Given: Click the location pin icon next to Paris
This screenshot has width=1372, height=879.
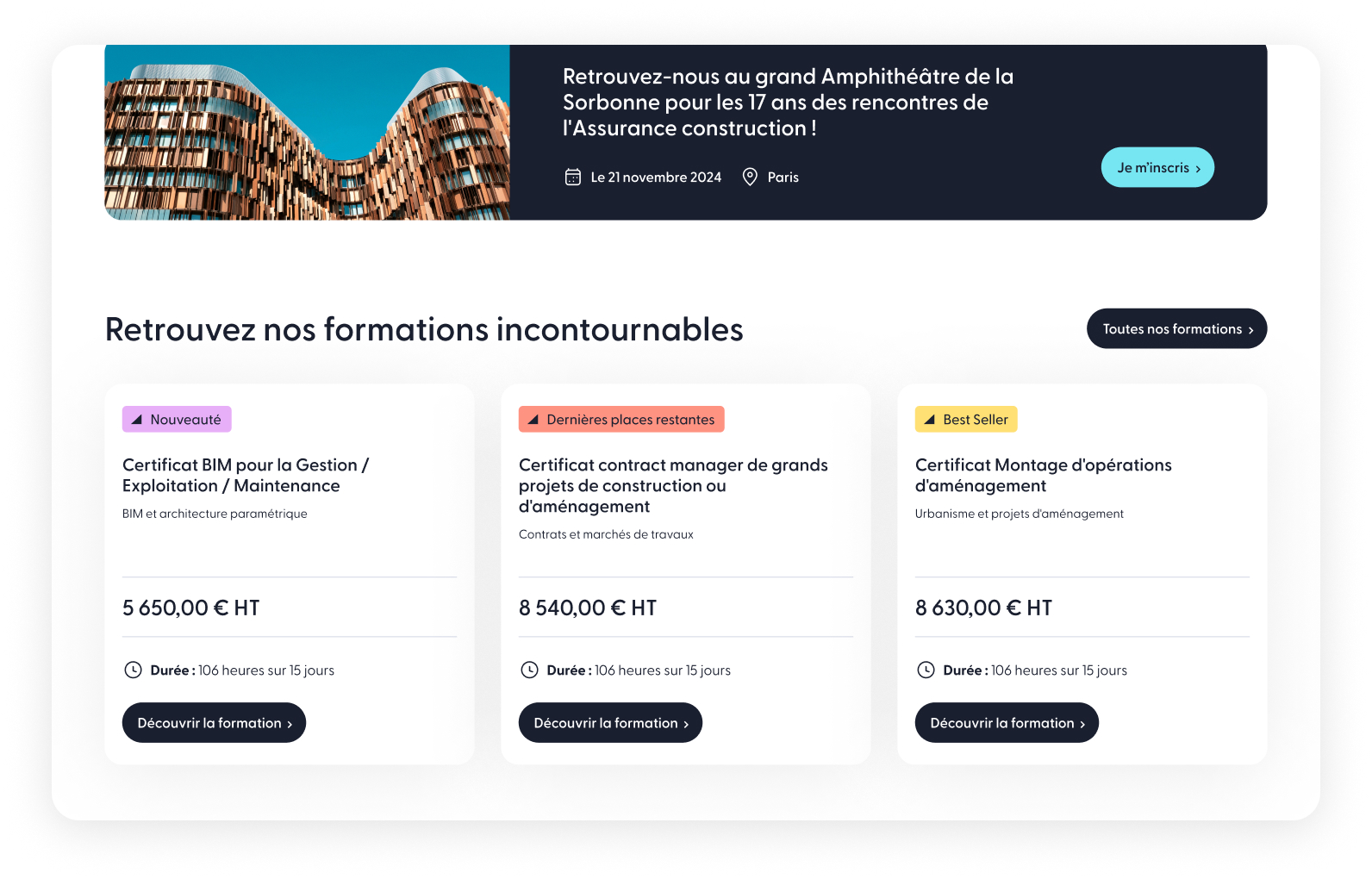Looking at the screenshot, I should pyautogui.click(x=750, y=177).
